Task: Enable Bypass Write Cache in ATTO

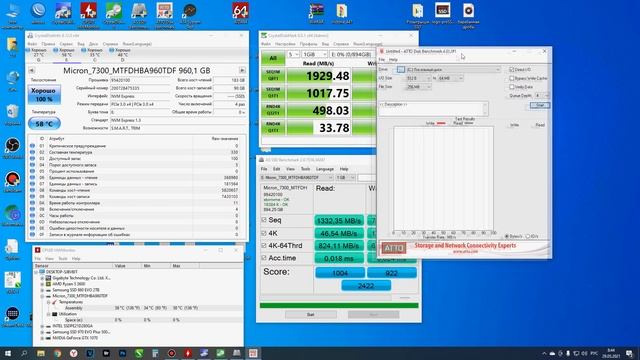Action: [511, 78]
